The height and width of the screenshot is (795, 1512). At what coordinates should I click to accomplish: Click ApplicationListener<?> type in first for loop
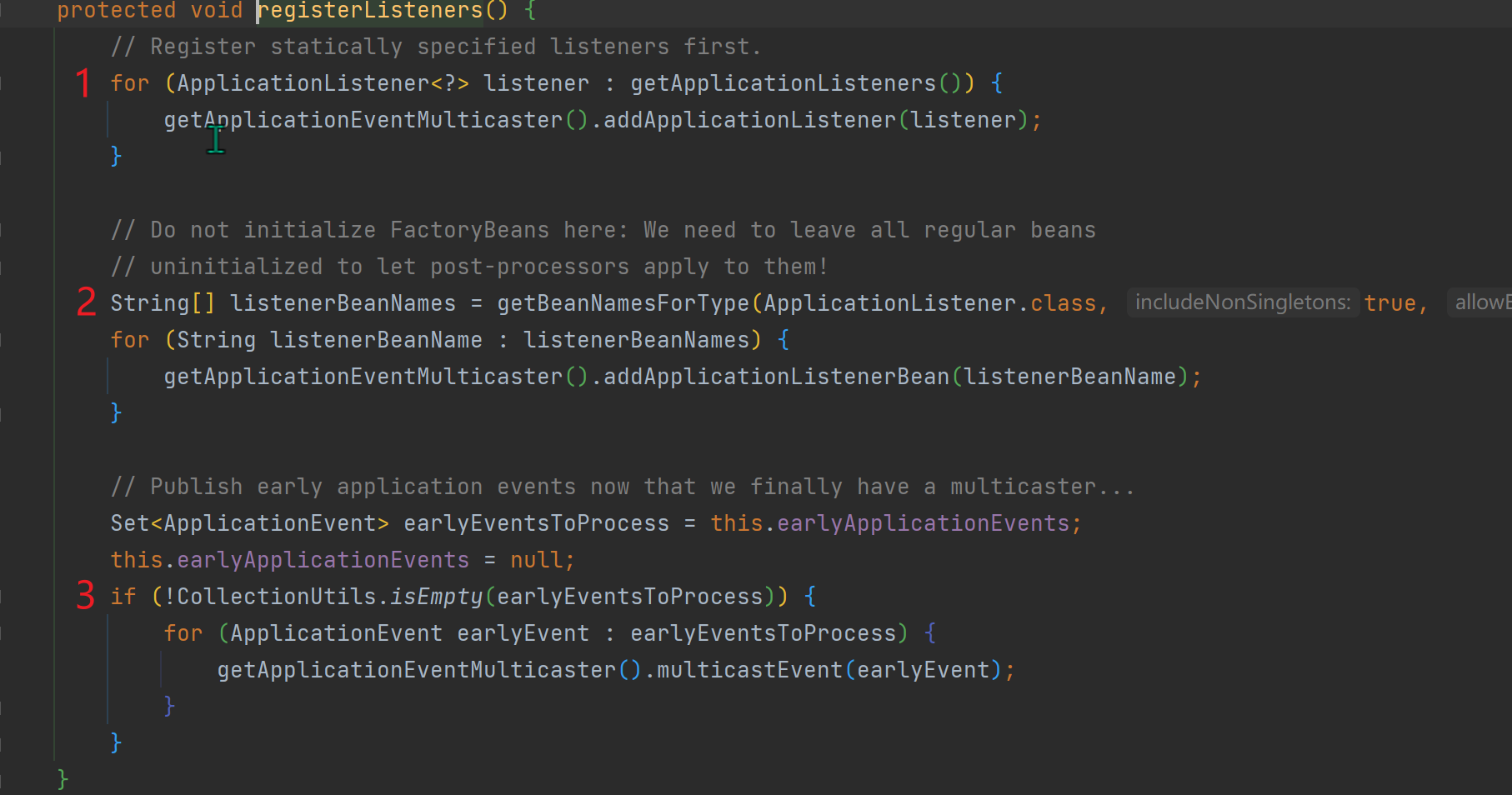click(x=323, y=83)
